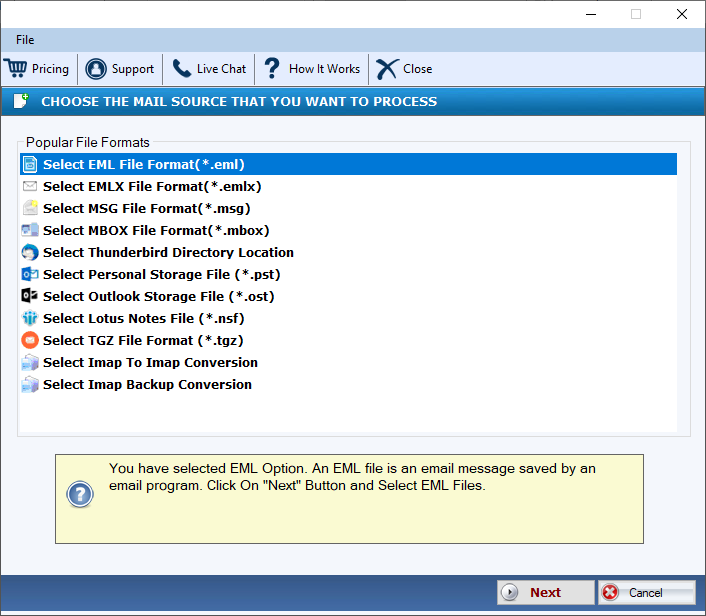Select EML File Format(*.eml) row

coord(348,164)
